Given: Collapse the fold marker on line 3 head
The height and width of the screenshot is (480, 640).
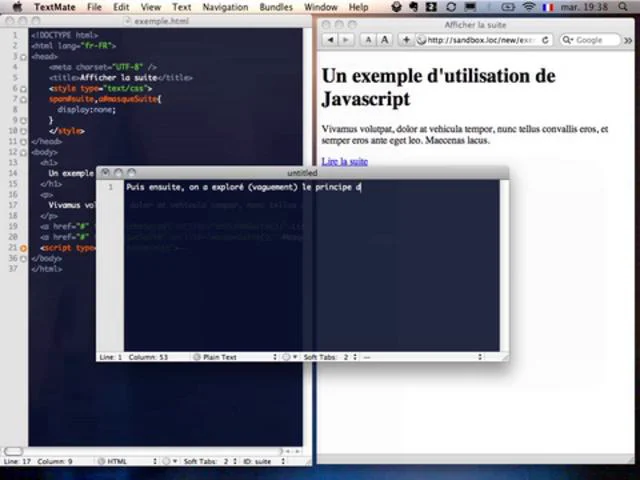Looking at the screenshot, I should click(x=24, y=57).
